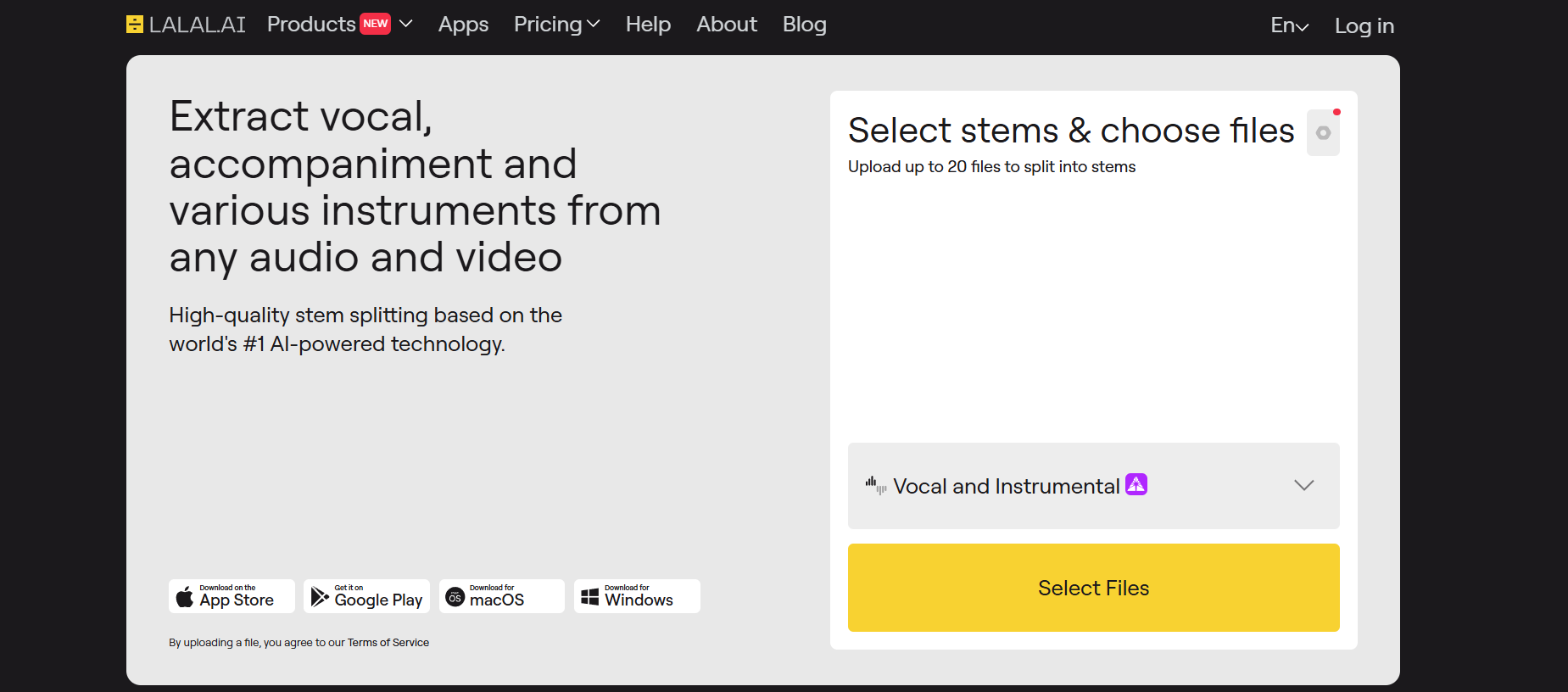Click the Apple App Store badge
The image size is (1568, 692).
[x=232, y=596]
